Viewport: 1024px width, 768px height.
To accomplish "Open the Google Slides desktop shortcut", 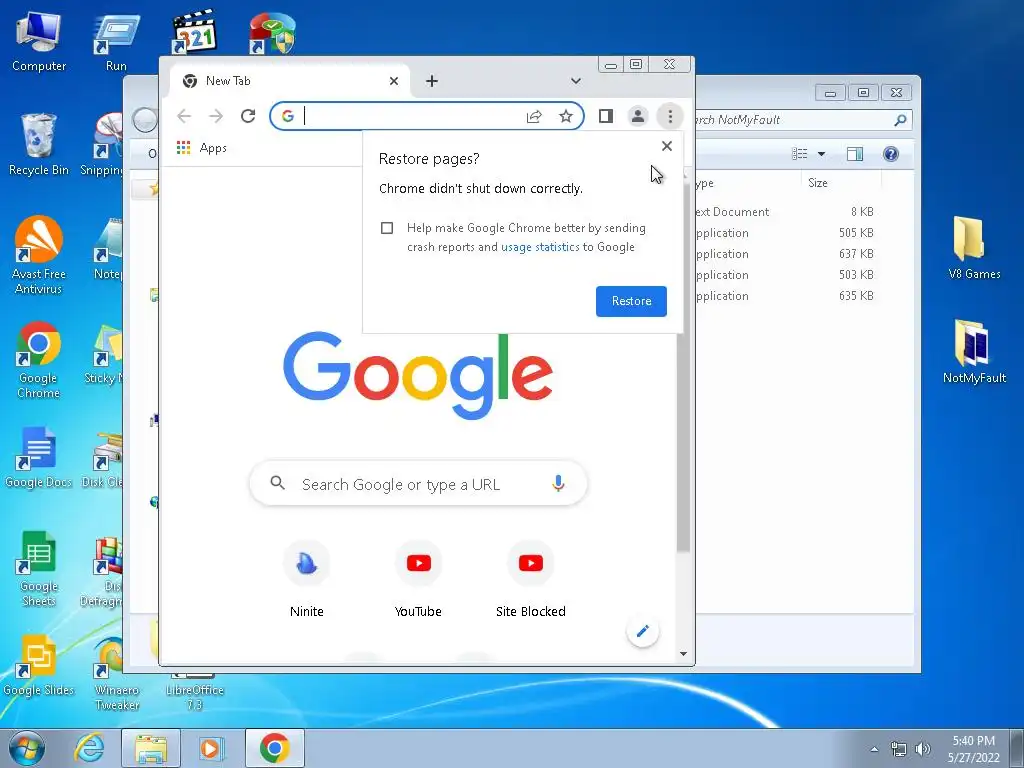I will [39, 665].
